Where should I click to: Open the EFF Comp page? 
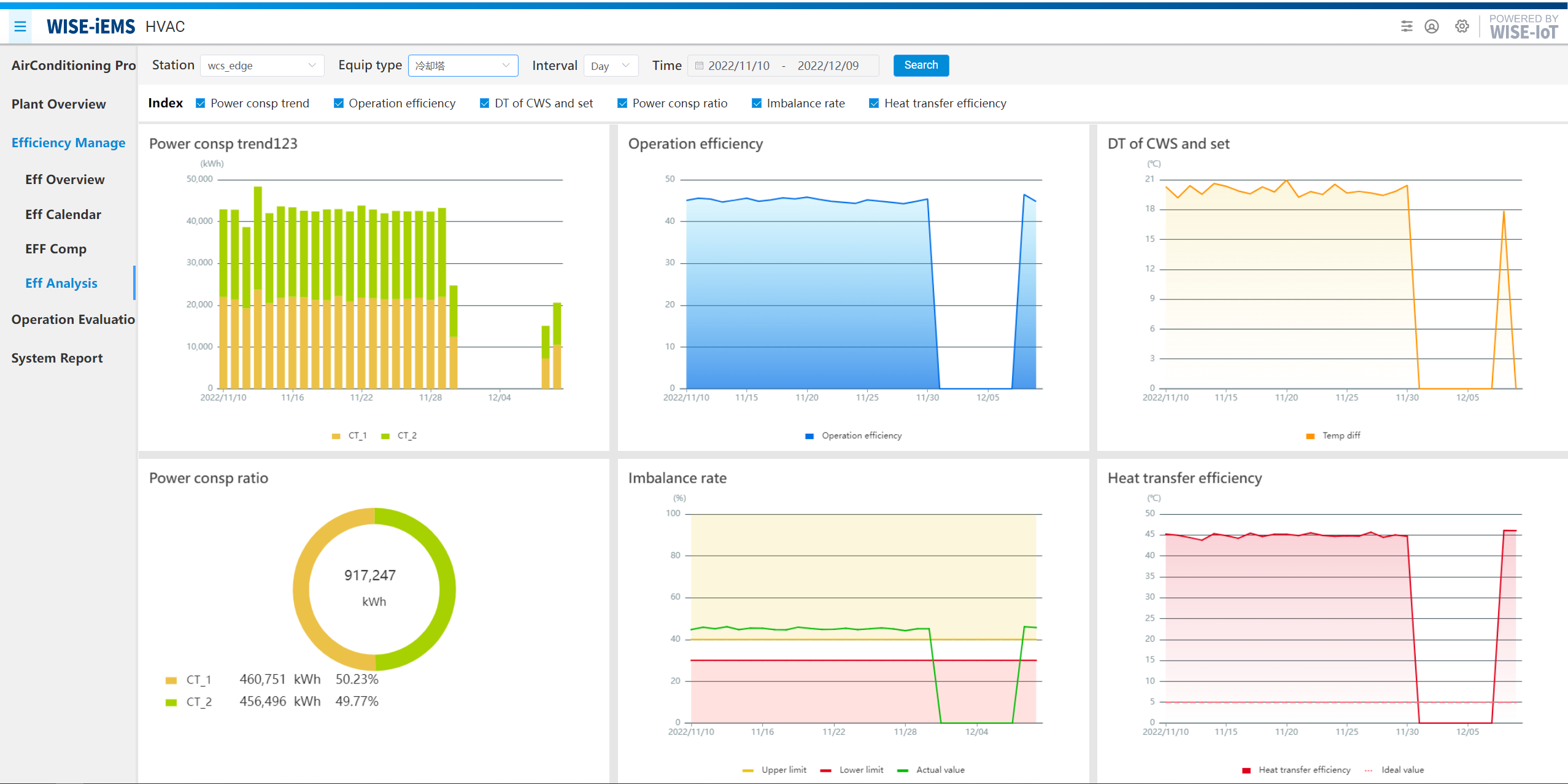point(56,248)
